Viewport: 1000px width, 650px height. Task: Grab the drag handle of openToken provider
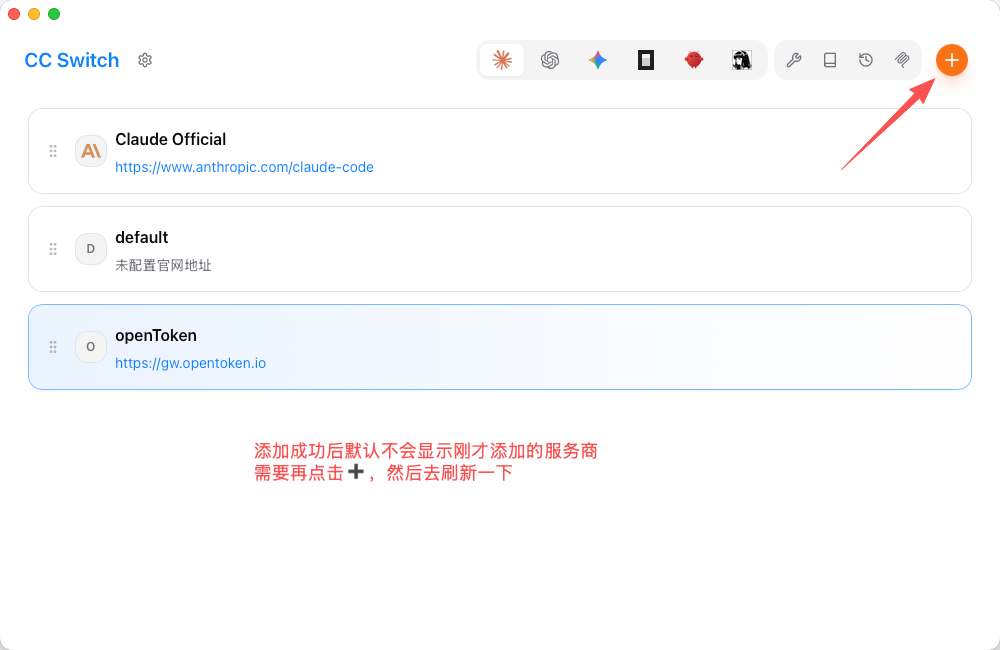coord(53,347)
